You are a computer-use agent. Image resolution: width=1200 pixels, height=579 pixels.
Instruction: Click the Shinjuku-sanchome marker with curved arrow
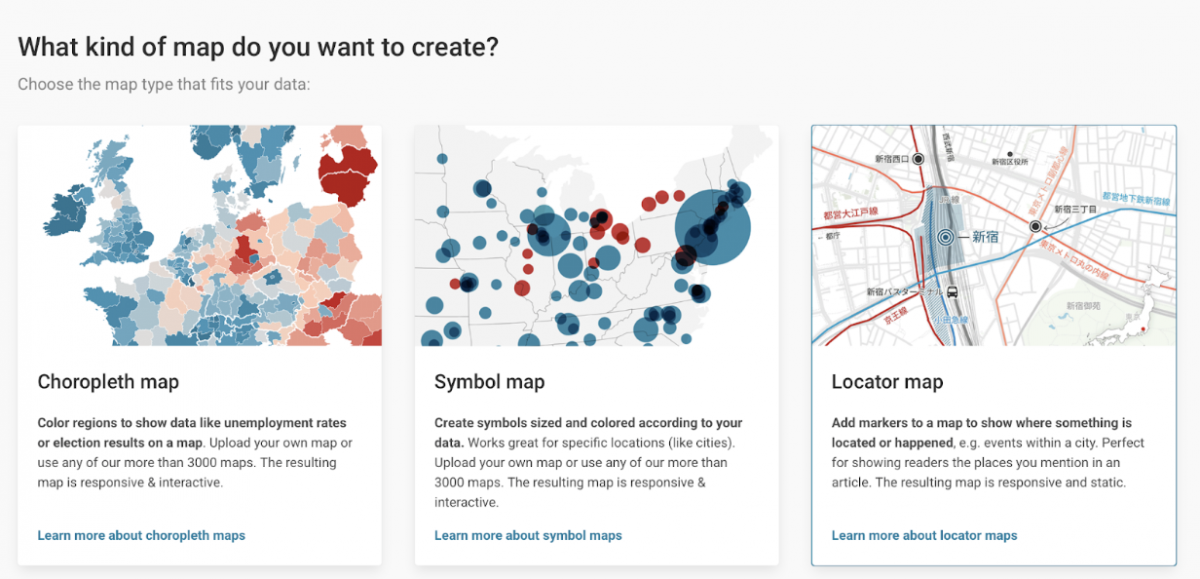(1036, 227)
